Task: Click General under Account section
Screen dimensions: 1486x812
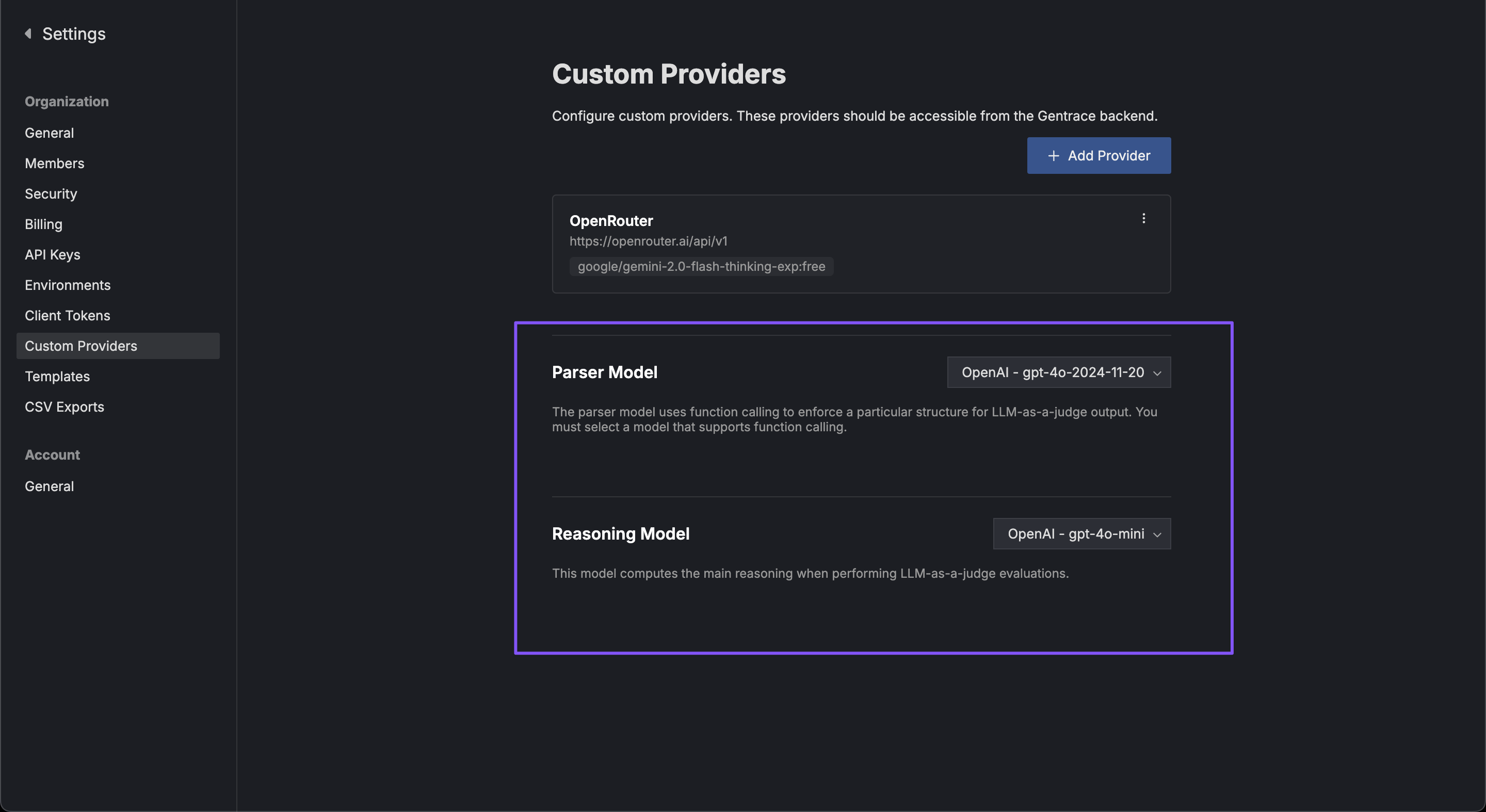Action: point(49,487)
